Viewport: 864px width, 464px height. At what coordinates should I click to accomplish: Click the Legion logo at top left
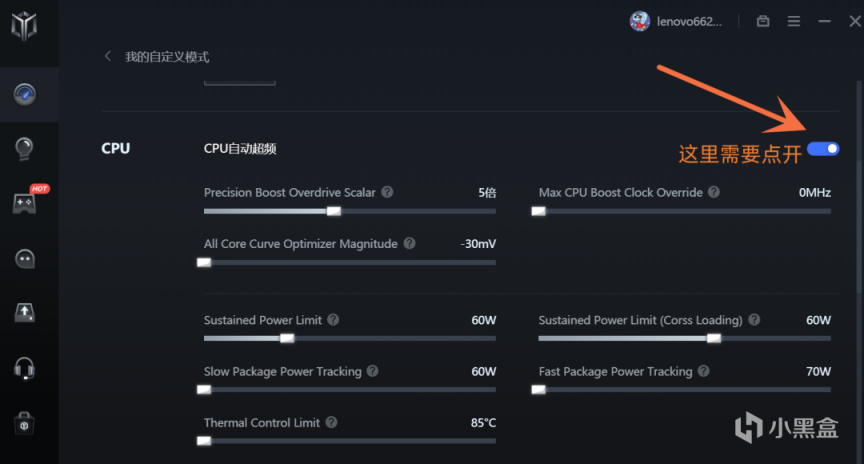pos(24,25)
